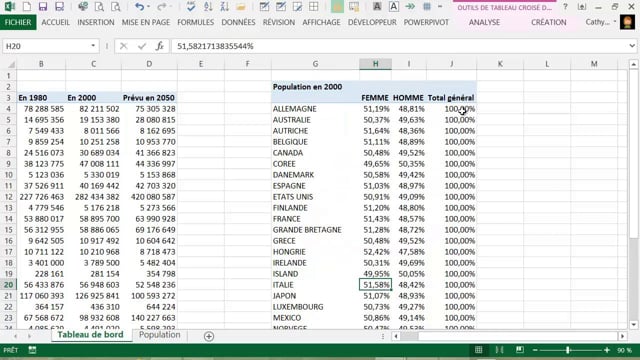Open the FICHIER menu button
640x360 pixels.
click(x=18, y=22)
